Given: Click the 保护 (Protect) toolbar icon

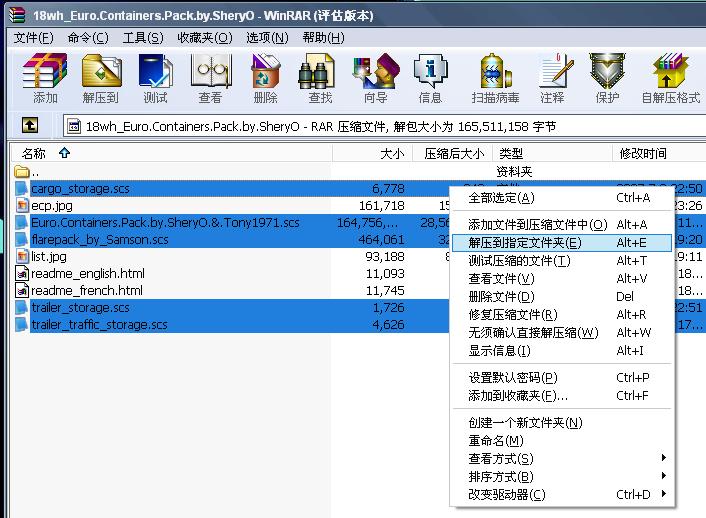Looking at the screenshot, I should coord(607,71).
